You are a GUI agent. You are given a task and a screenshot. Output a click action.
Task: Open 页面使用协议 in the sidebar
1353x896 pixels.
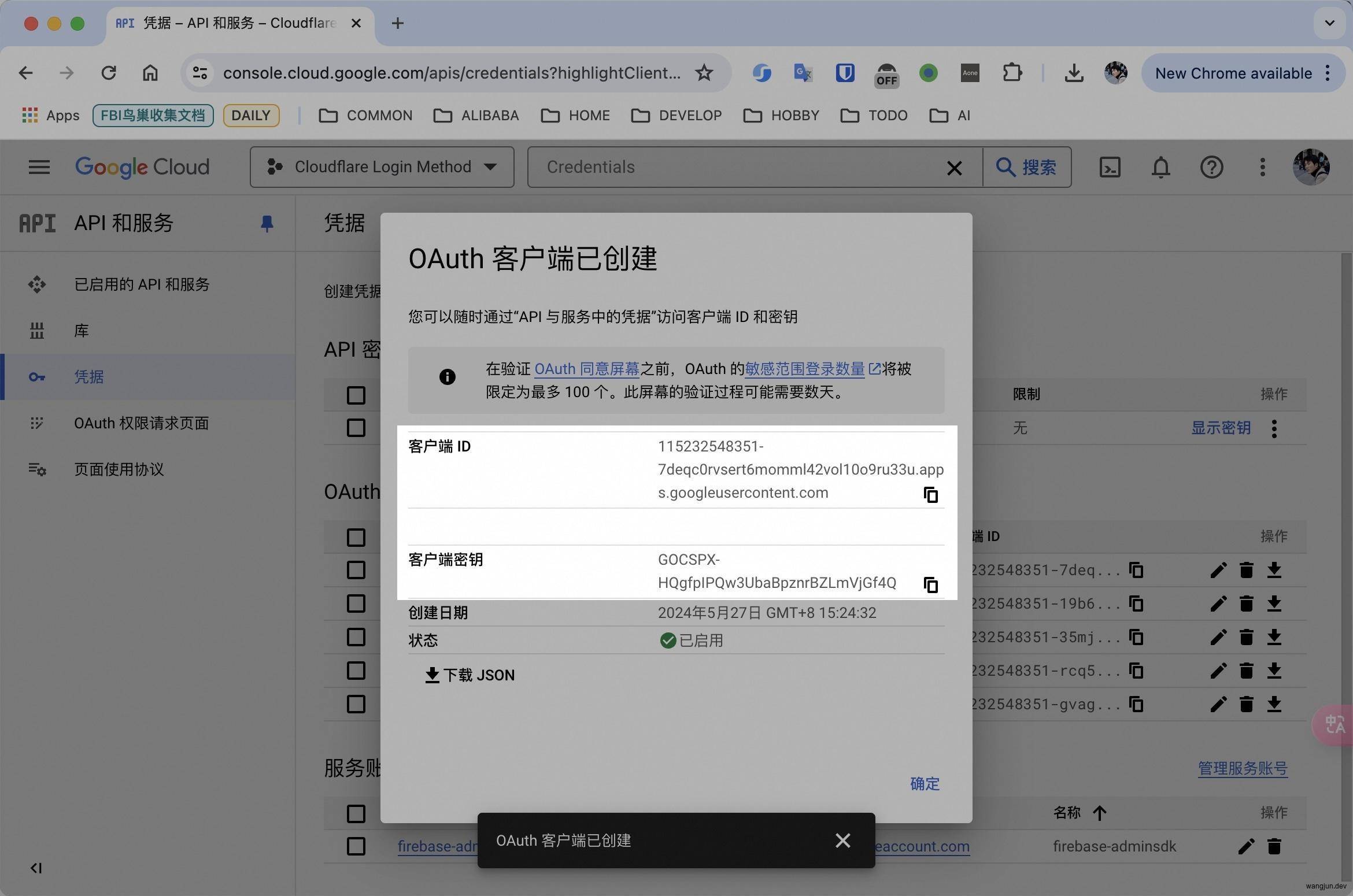pos(119,469)
